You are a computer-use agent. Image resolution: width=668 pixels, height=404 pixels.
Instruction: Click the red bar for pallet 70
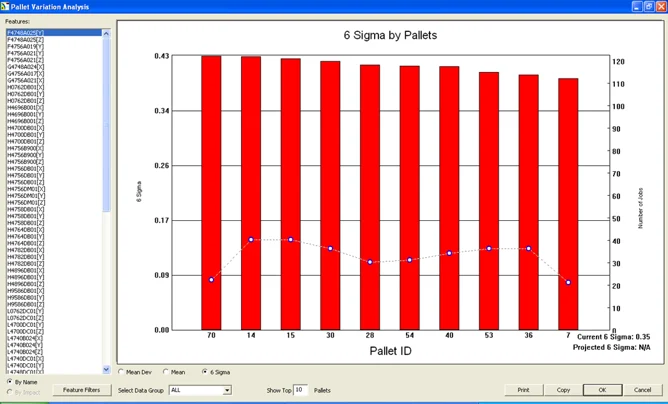[x=211, y=193]
